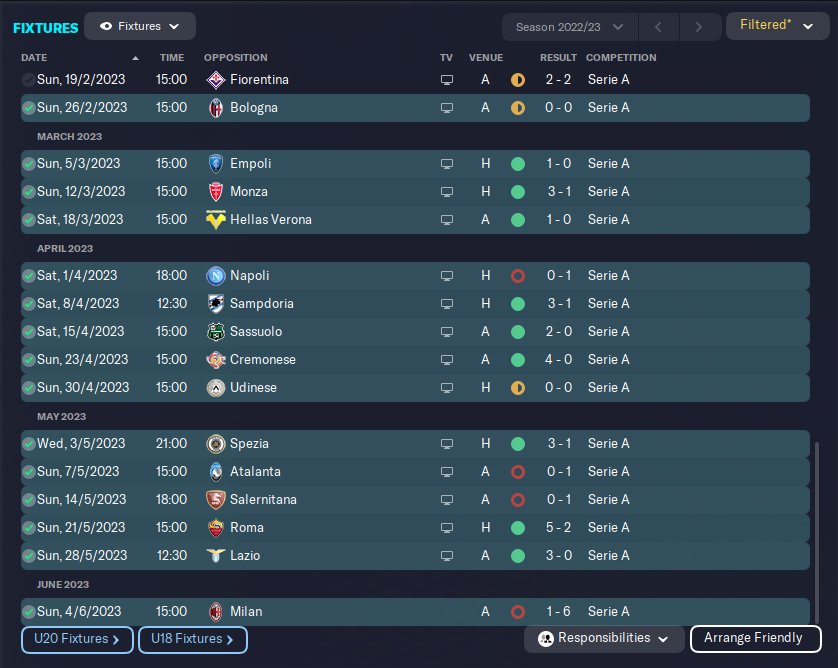Toggle the green check beside the Bologna fixture
Screen dimensions: 838x668
[28, 107]
